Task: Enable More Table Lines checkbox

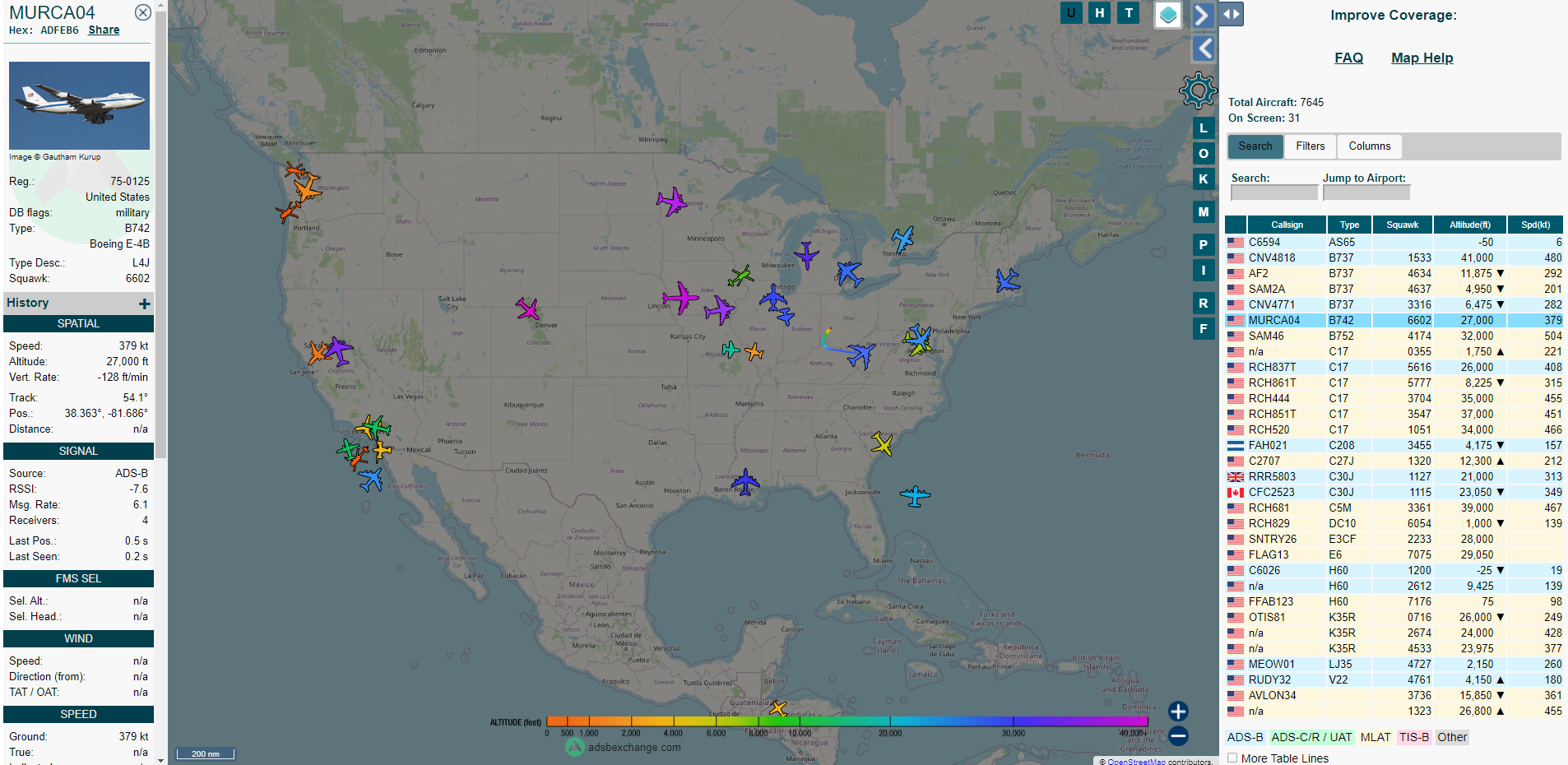Action: tap(1232, 758)
